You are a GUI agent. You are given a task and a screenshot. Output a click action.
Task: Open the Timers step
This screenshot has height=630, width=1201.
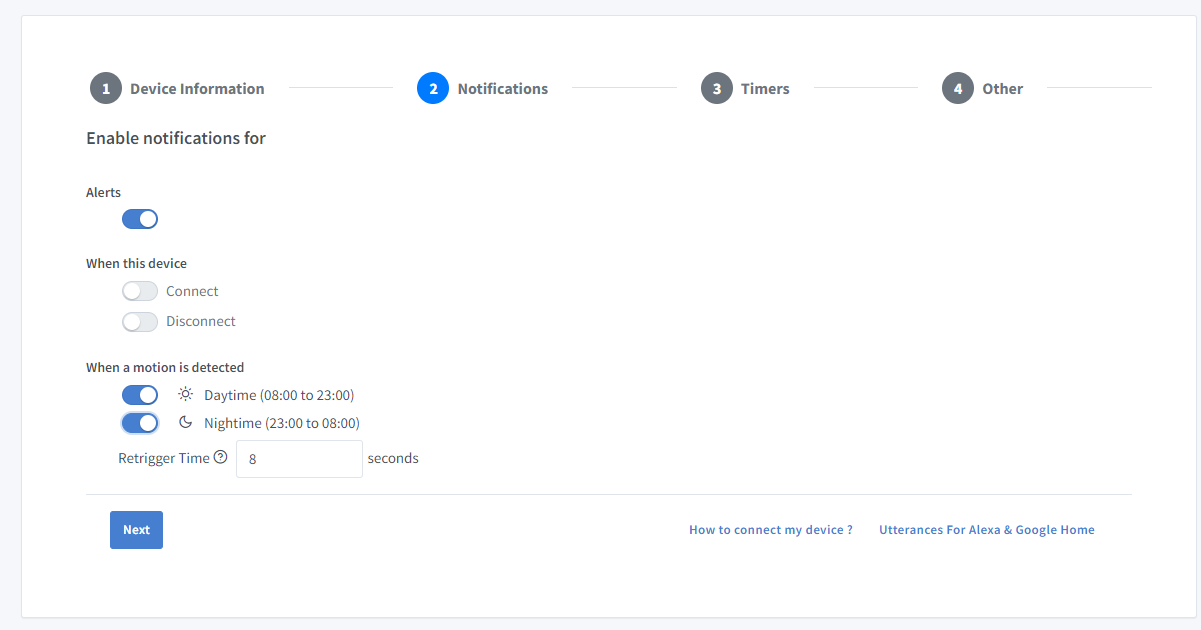765,89
